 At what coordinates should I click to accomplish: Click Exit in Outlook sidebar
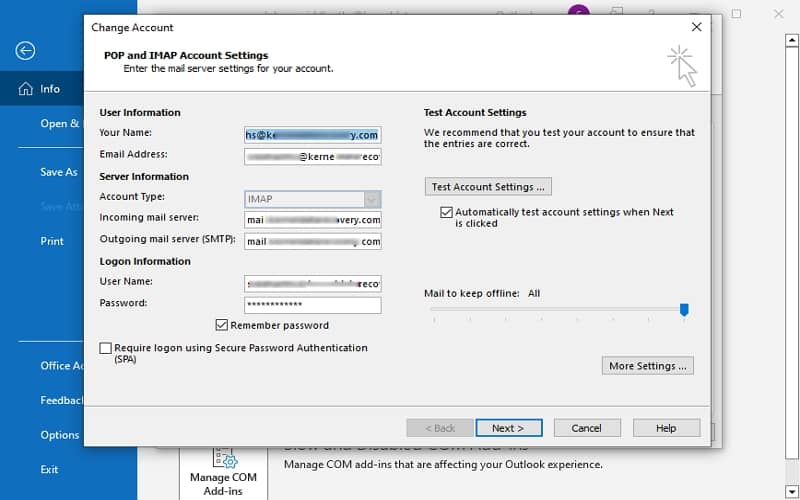tap(49, 469)
